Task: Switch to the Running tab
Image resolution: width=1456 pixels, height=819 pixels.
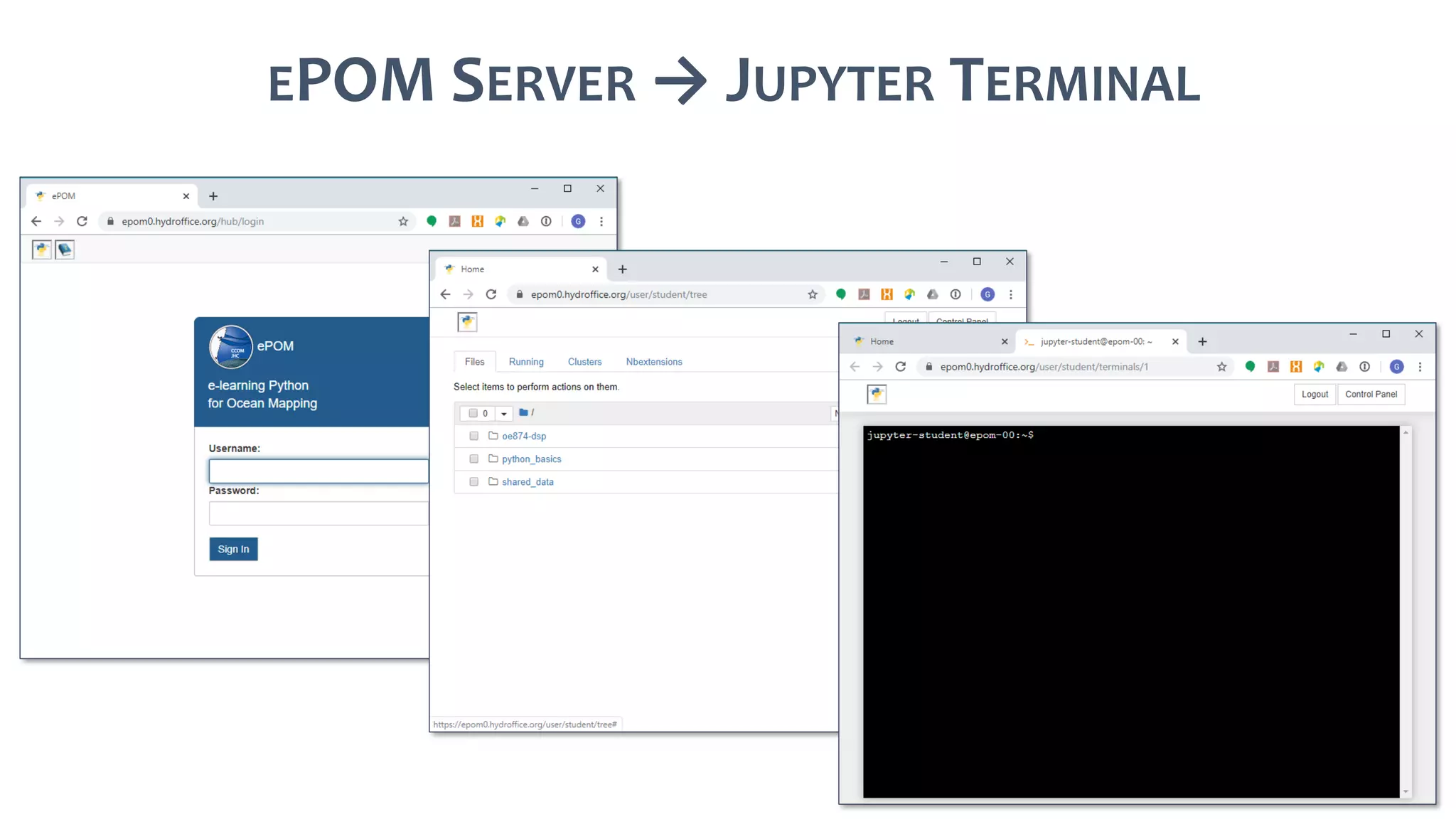Action: coord(526,362)
